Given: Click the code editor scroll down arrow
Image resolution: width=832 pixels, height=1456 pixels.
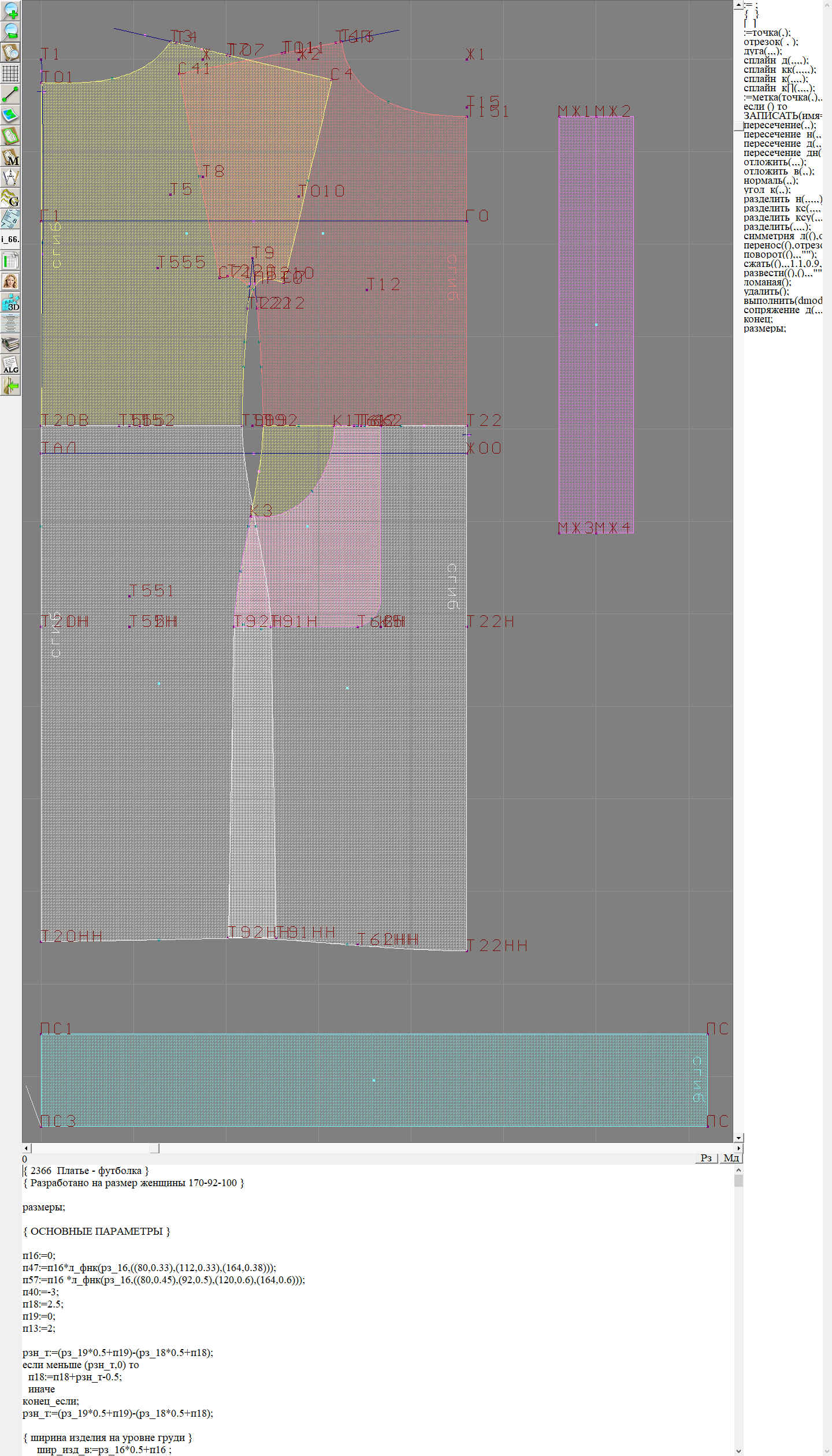Looking at the screenshot, I should 738,1451.
